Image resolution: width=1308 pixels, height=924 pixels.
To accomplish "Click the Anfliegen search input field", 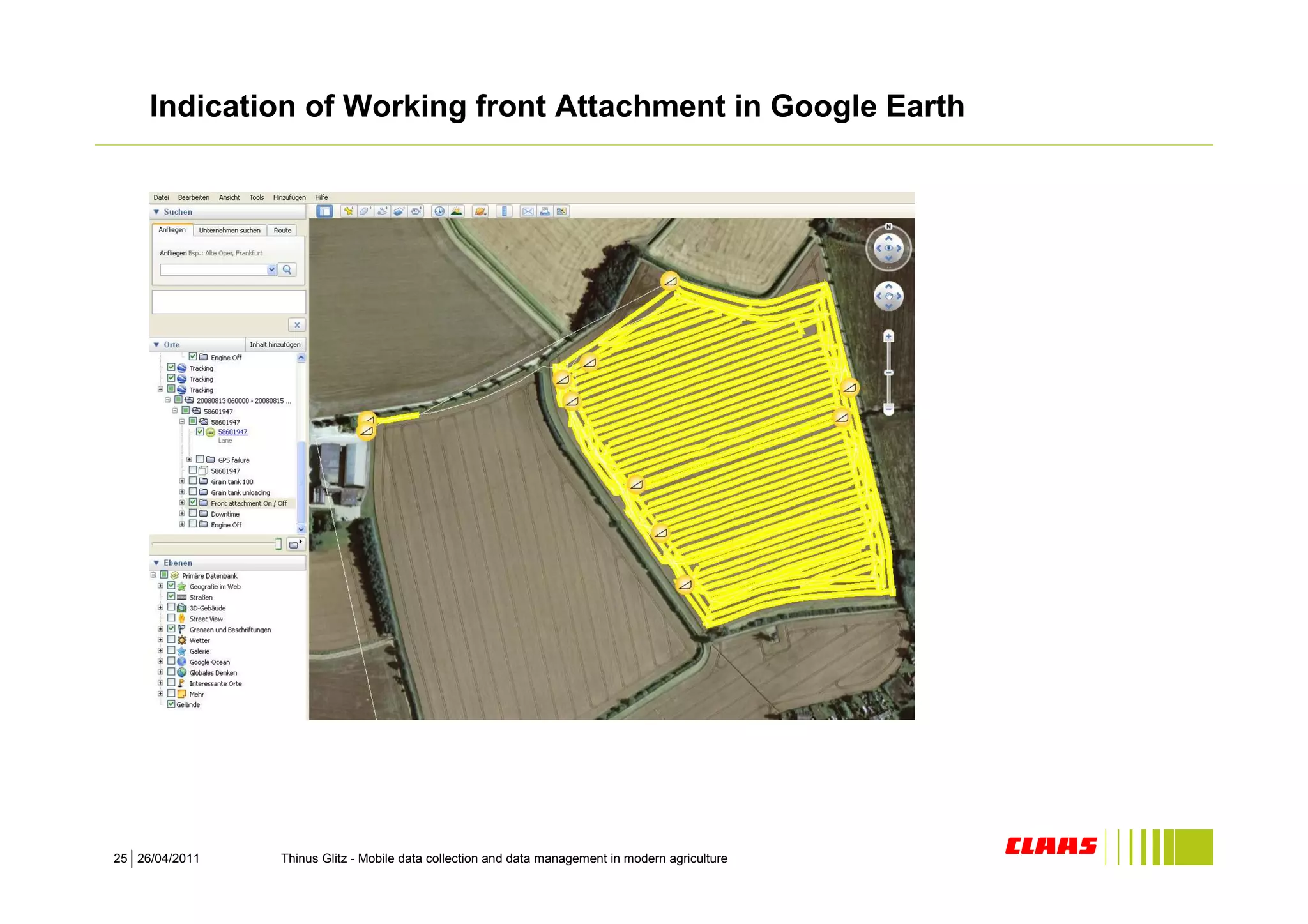I will point(213,269).
